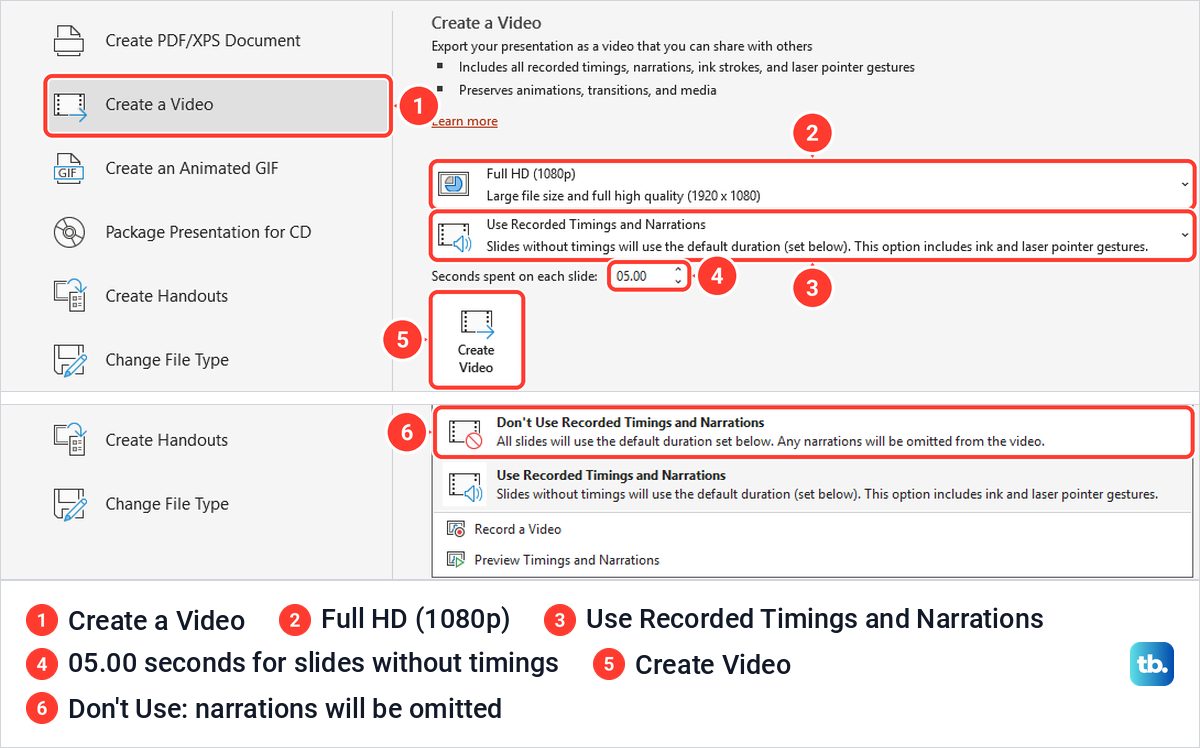Open the Learn more link
Screen dimensions: 1200x748
464,121
